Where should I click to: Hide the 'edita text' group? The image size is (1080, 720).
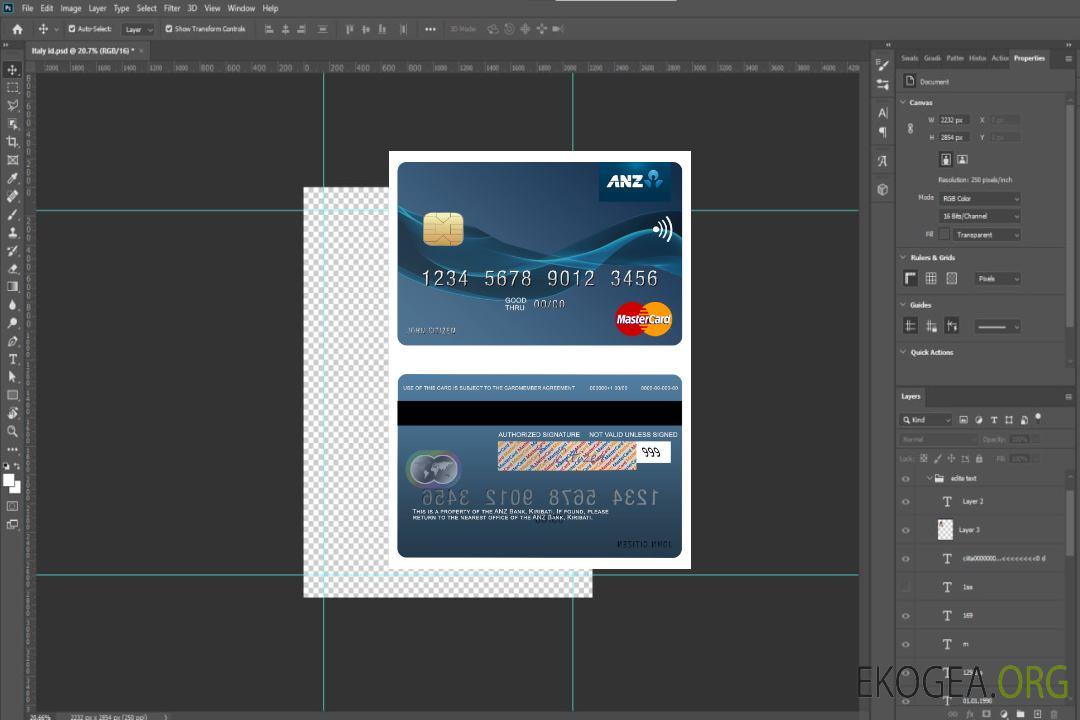(x=906, y=479)
